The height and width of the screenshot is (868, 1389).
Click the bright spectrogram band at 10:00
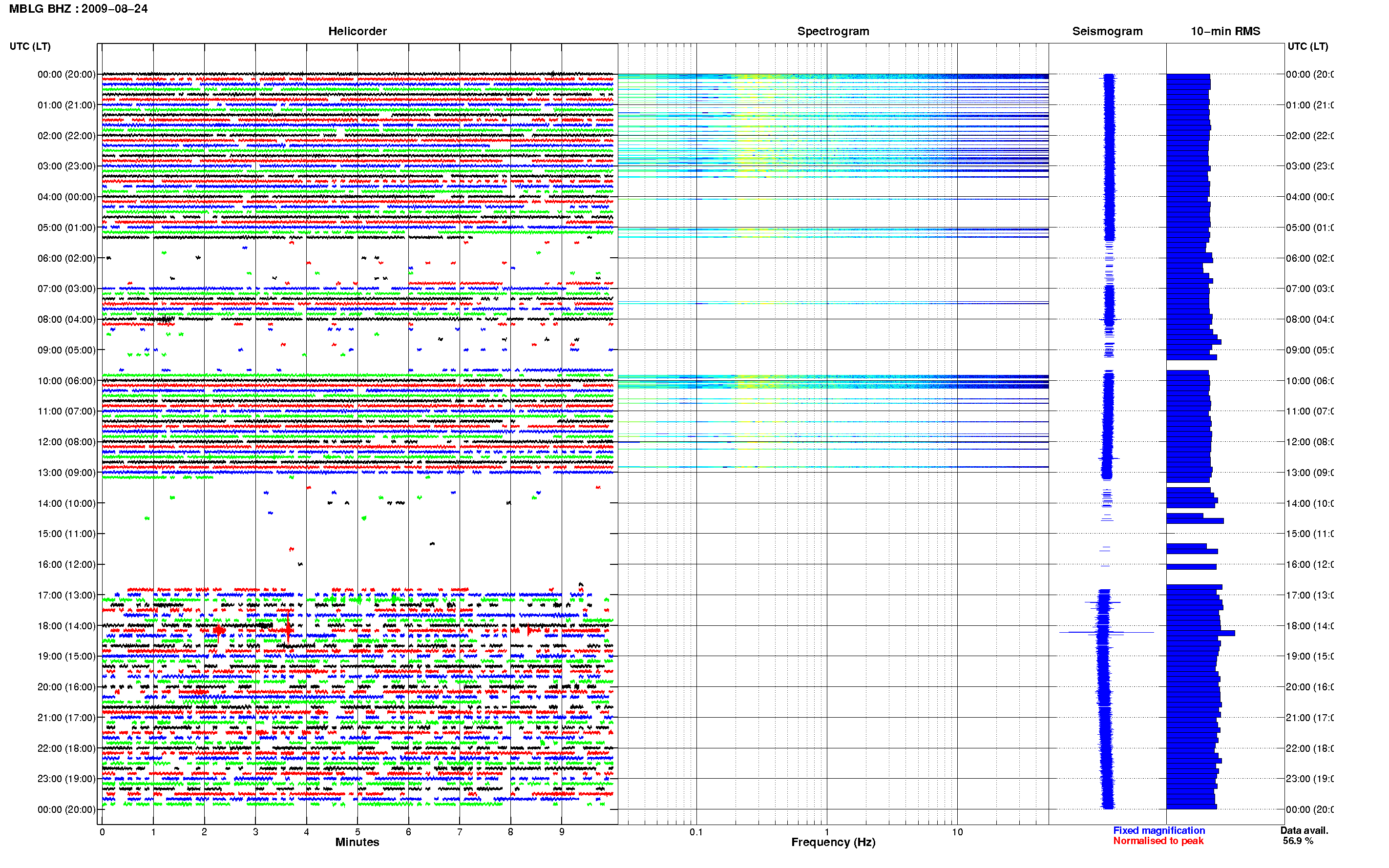point(833,381)
